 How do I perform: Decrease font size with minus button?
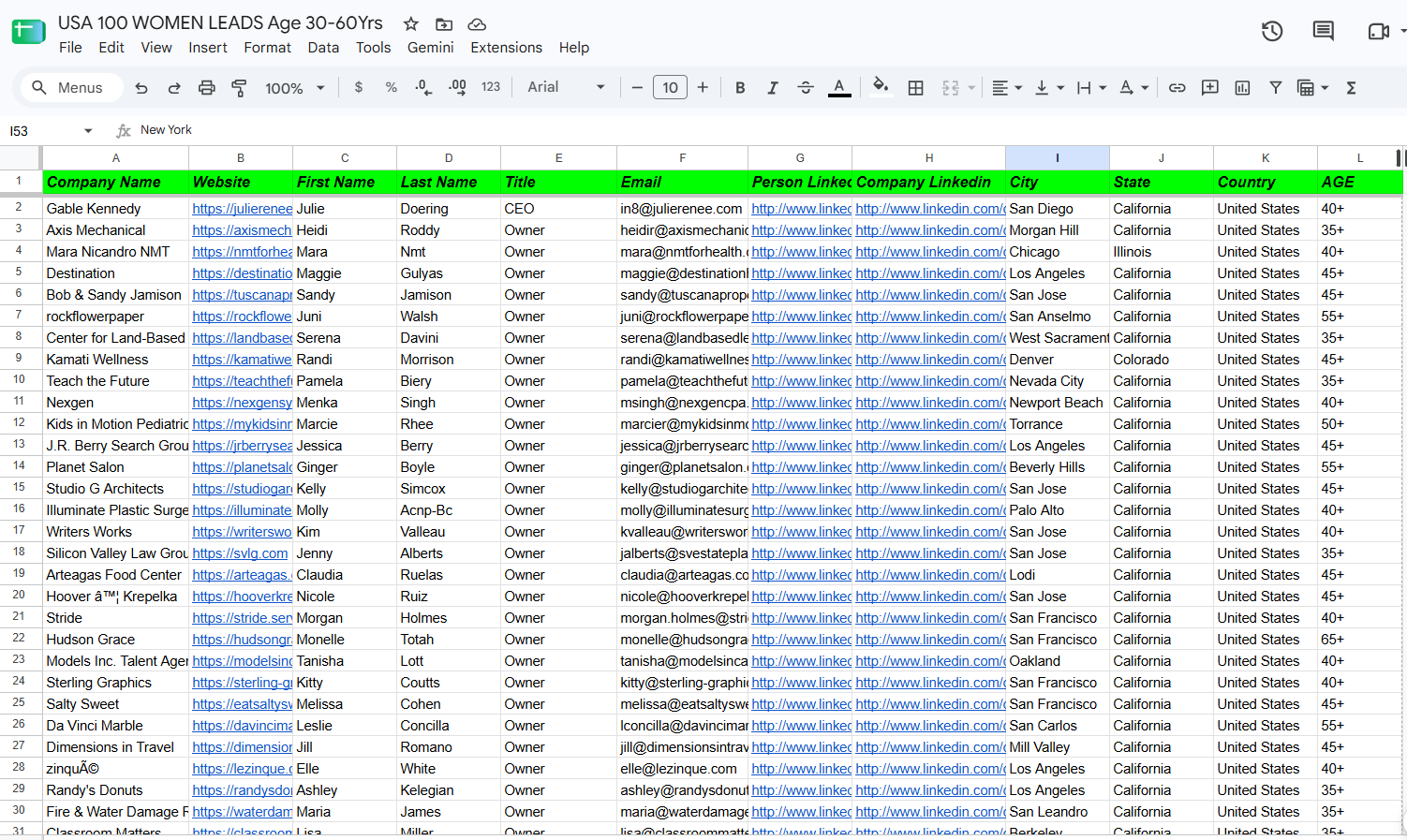coord(637,88)
